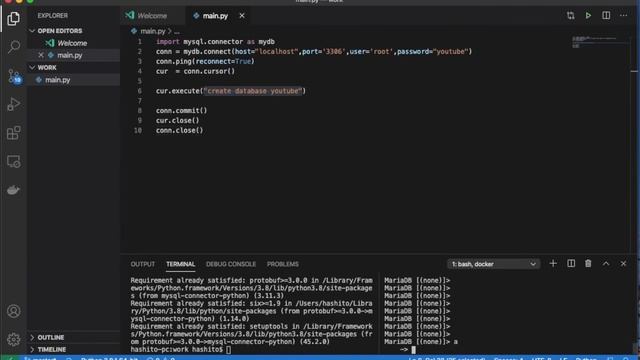Image resolution: width=640 pixels, height=360 pixels.
Task: Click line number 1 in the gutter
Action: [x=140, y=42]
